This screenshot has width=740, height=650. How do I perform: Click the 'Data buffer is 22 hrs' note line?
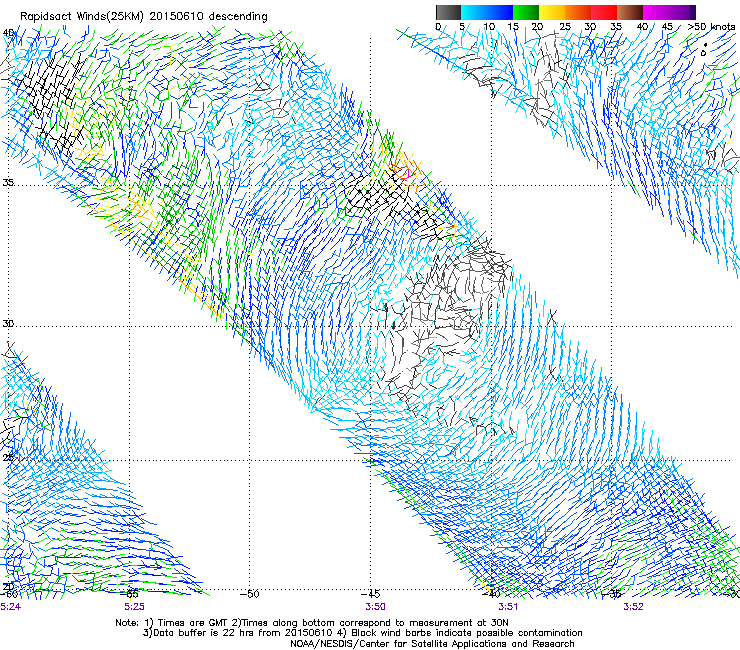[362, 633]
